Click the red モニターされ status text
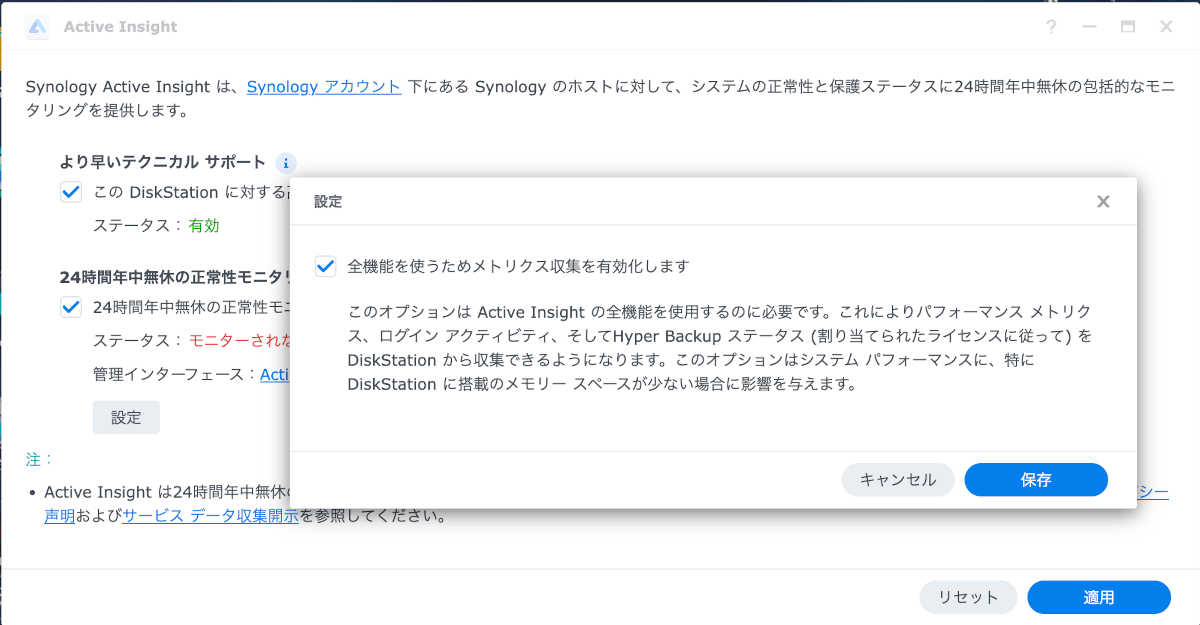1200x625 pixels. click(x=240, y=340)
